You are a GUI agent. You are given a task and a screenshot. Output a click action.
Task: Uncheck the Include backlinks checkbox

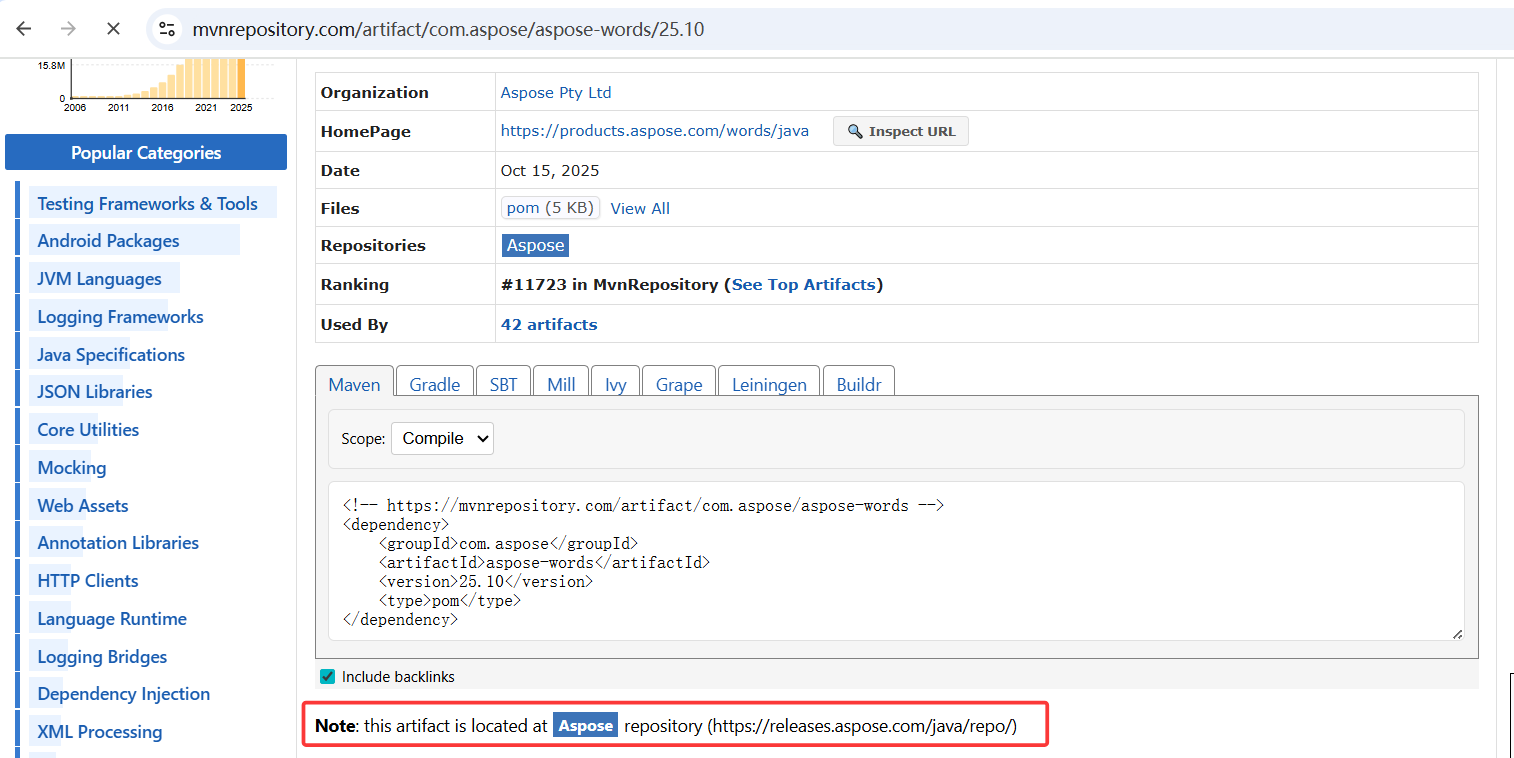tap(327, 677)
